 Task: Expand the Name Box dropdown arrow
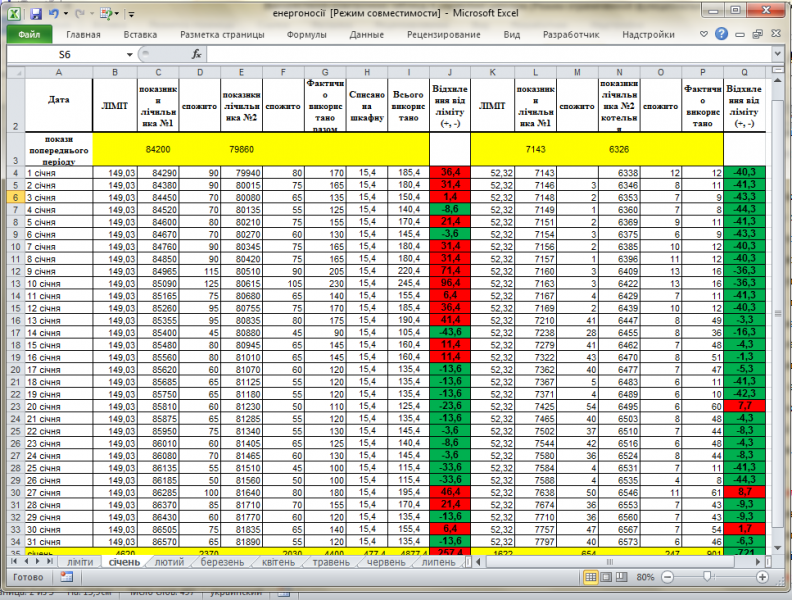pyautogui.click(x=129, y=54)
